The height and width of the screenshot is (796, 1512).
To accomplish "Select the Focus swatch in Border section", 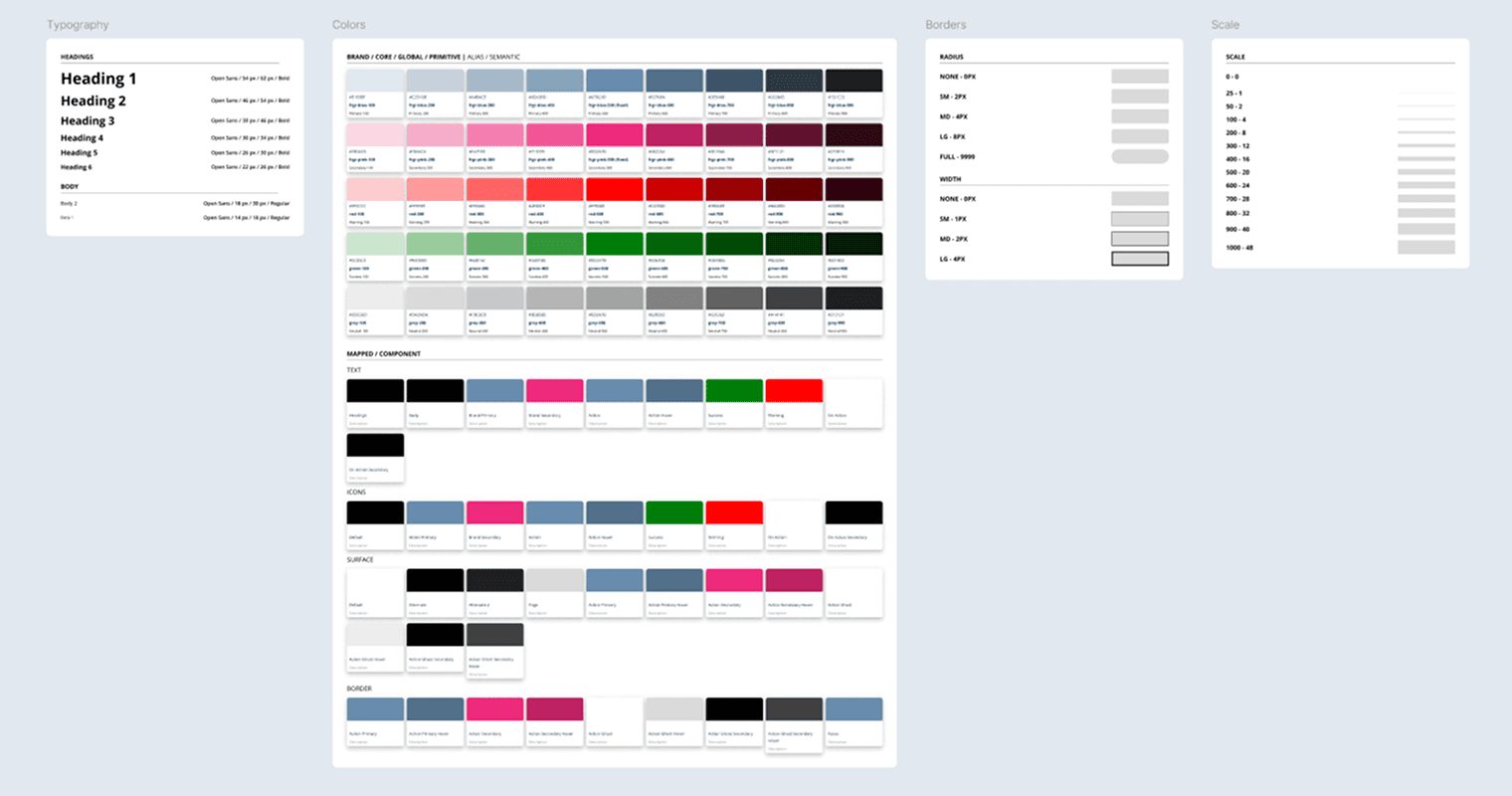I will [x=852, y=722].
